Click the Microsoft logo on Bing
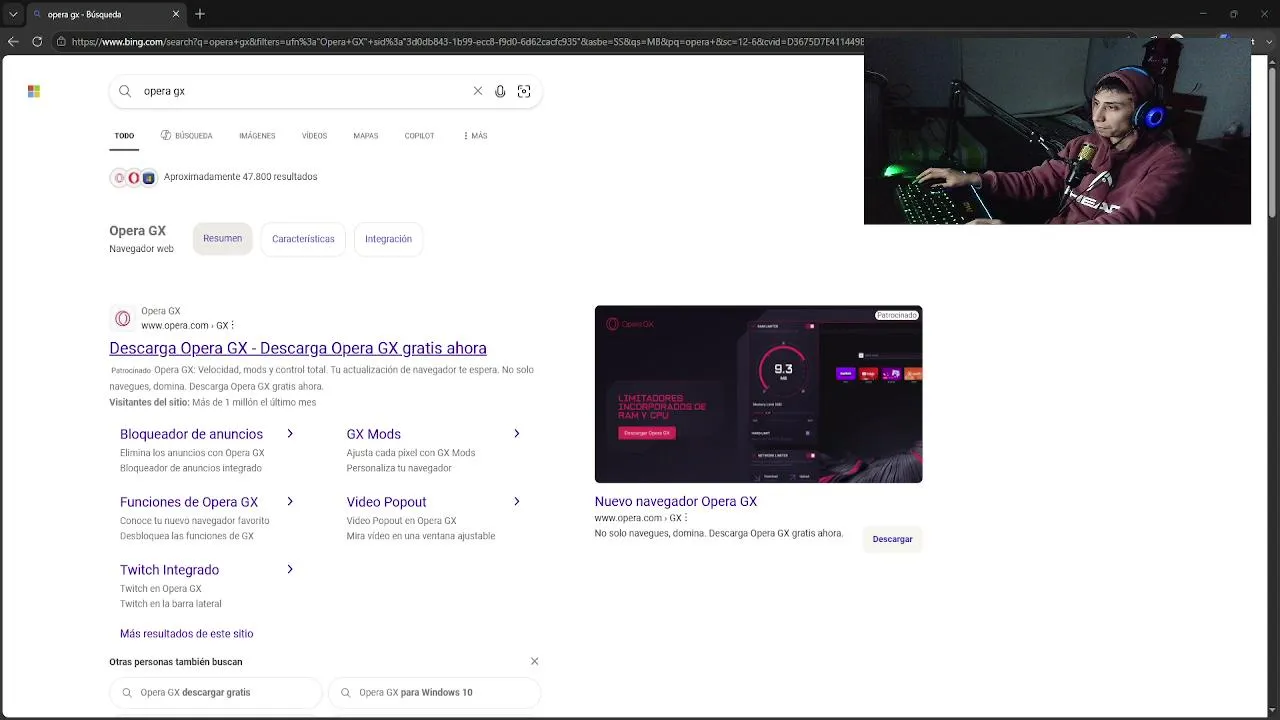The image size is (1280, 720). pos(34,91)
